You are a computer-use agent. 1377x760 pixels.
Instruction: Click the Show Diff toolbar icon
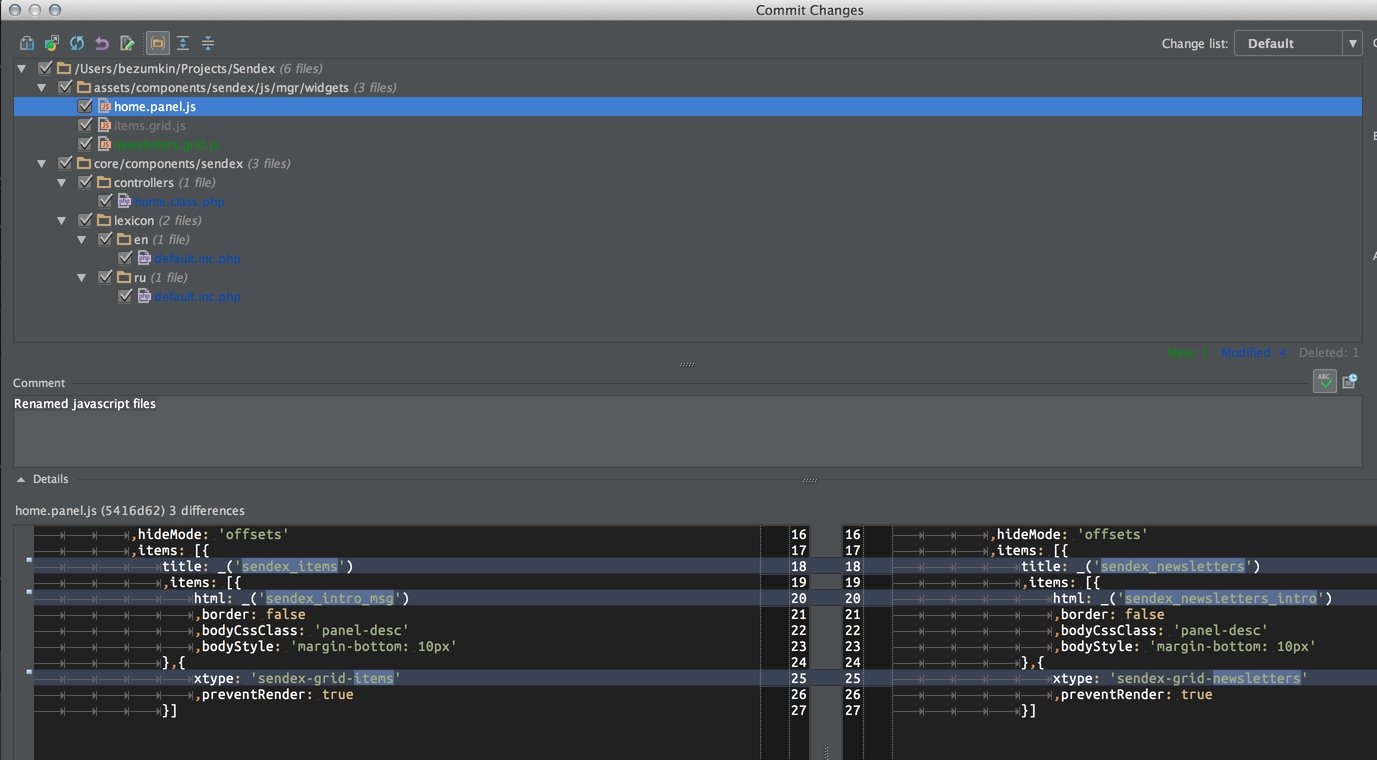27,43
